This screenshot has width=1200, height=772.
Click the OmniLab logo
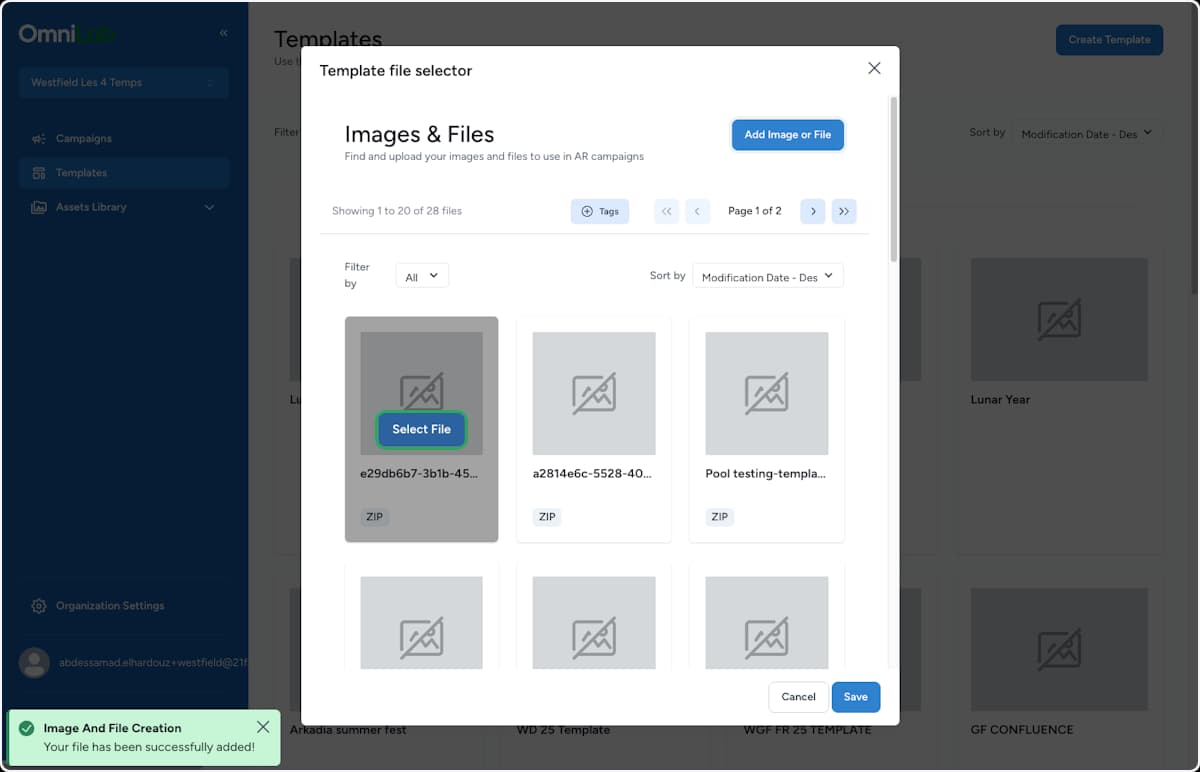tap(66, 34)
